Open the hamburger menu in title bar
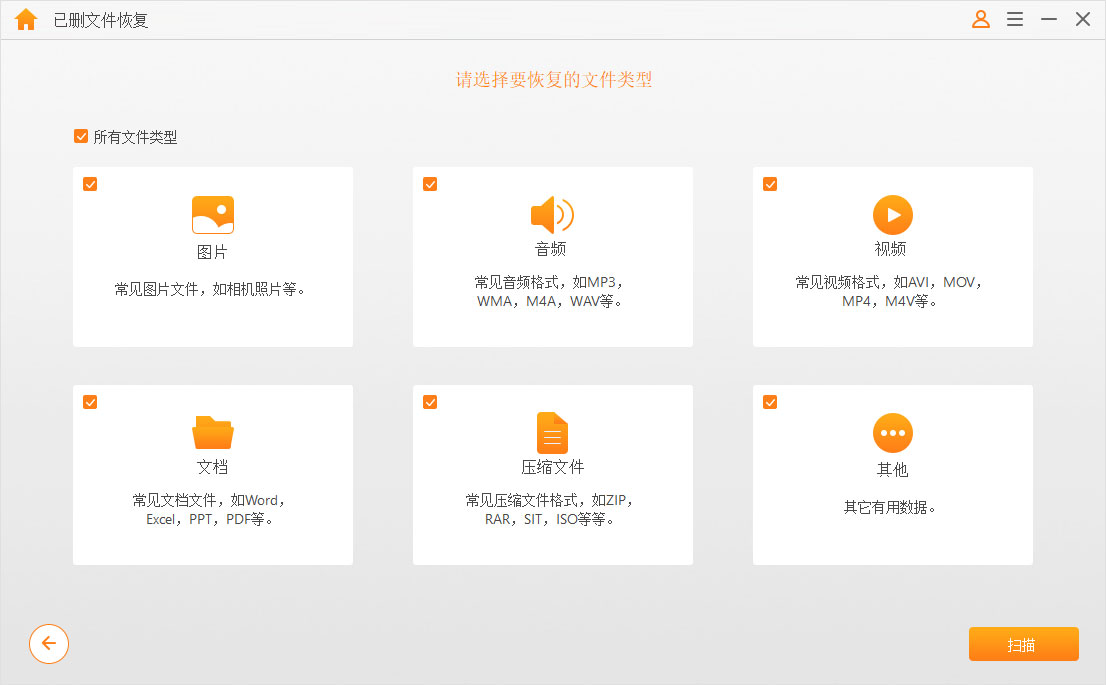Screen dimensions: 1106x685 pyautogui.click(x=1015, y=20)
